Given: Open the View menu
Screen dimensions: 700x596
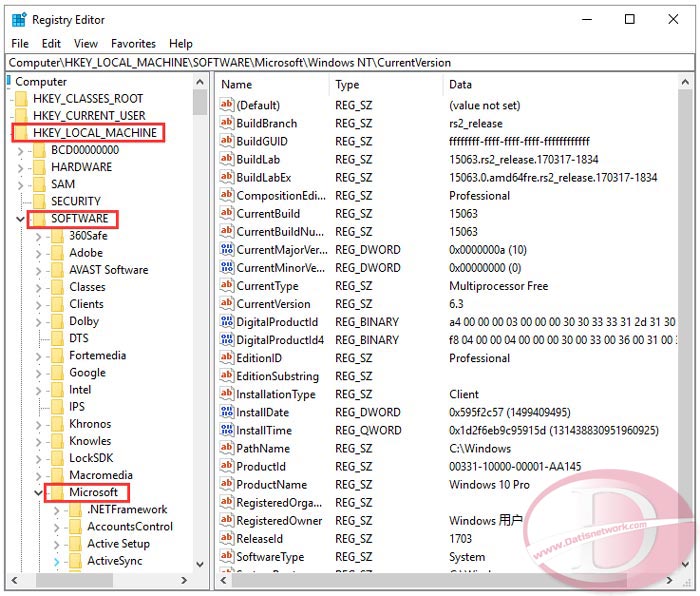Looking at the screenshot, I should pos(86,44).
